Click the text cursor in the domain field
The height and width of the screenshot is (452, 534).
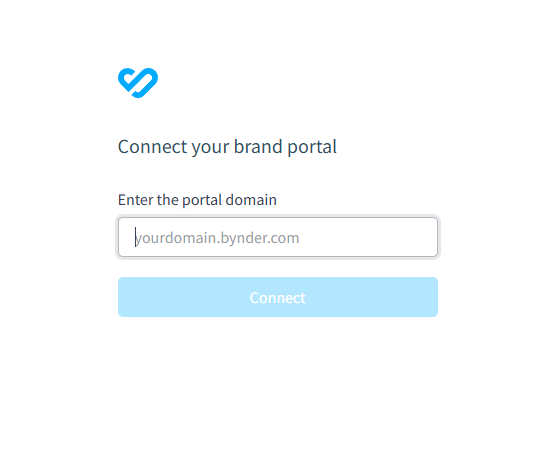coord(136,237)
